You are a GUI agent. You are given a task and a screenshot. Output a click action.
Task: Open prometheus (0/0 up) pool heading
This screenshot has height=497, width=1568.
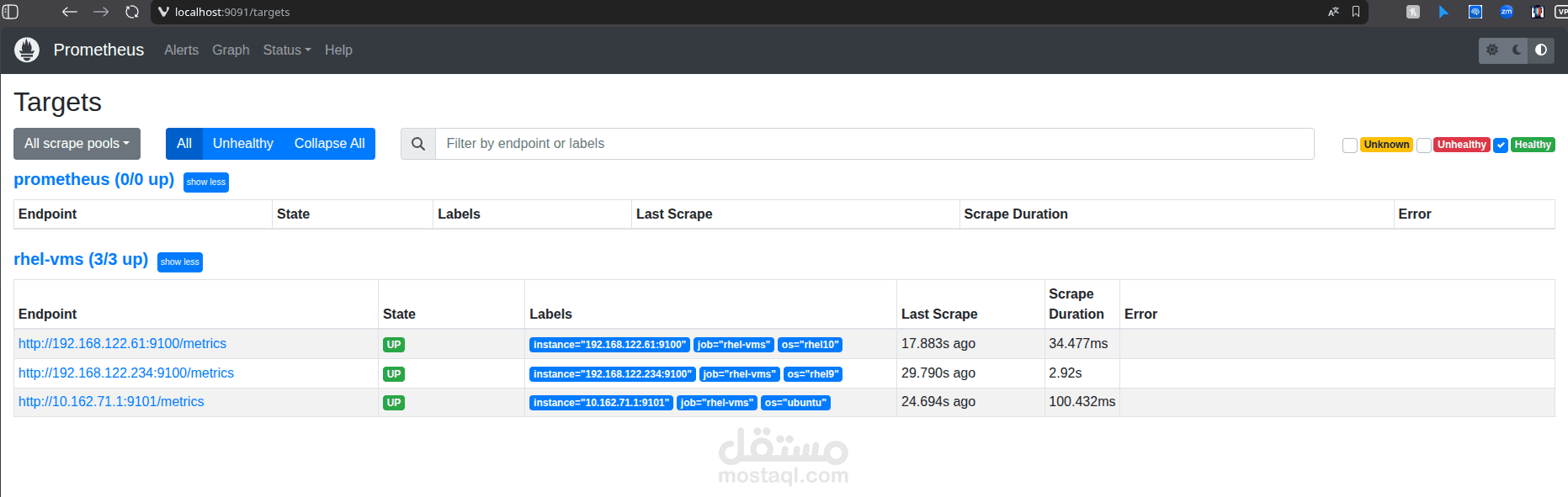click(x=94, y=179)
